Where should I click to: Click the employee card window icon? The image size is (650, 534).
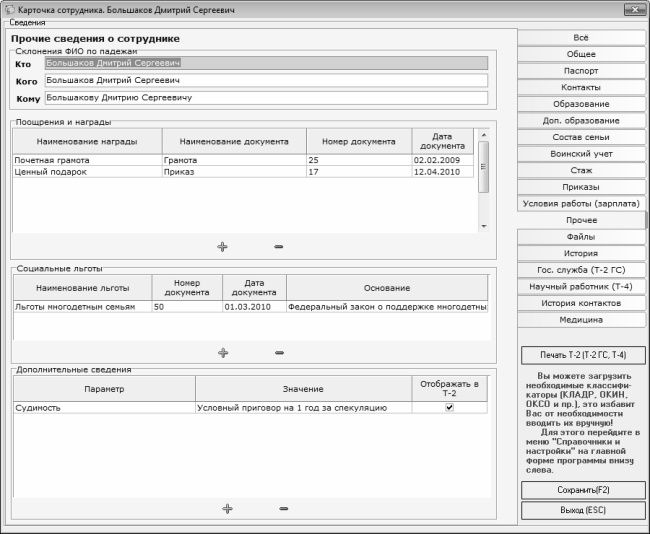point(9,9)
